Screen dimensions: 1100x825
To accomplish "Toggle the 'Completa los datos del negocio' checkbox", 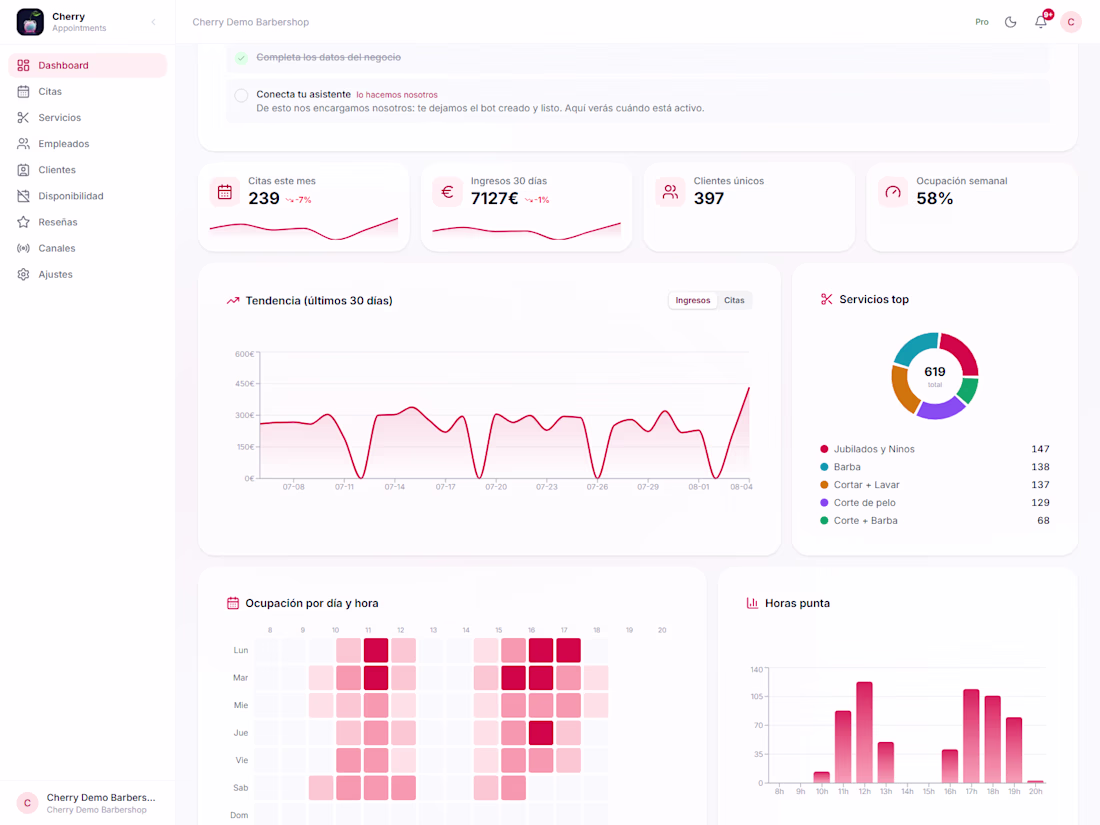I will click(241, 58).
